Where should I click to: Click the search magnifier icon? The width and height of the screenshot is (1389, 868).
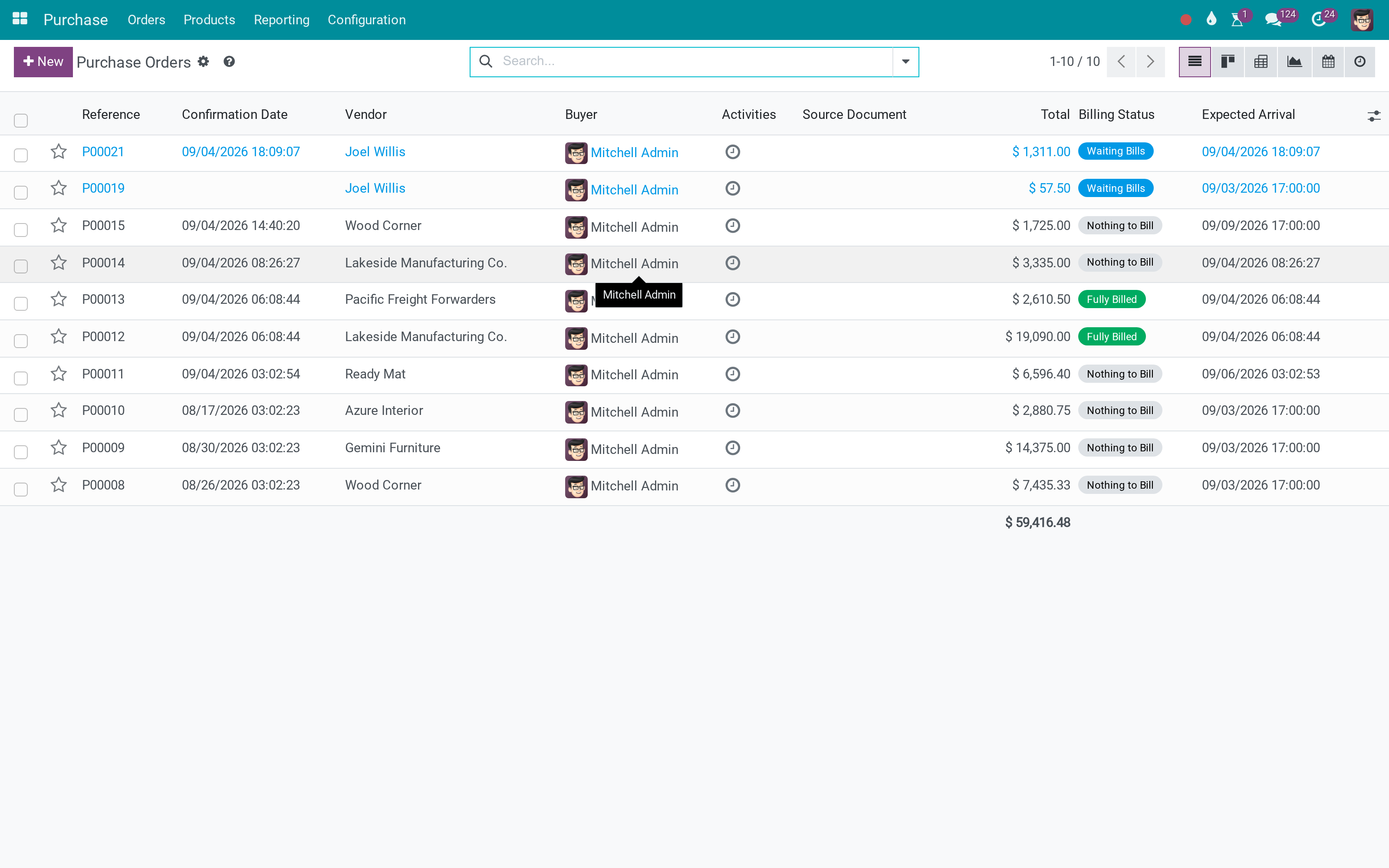pos(486,62)
